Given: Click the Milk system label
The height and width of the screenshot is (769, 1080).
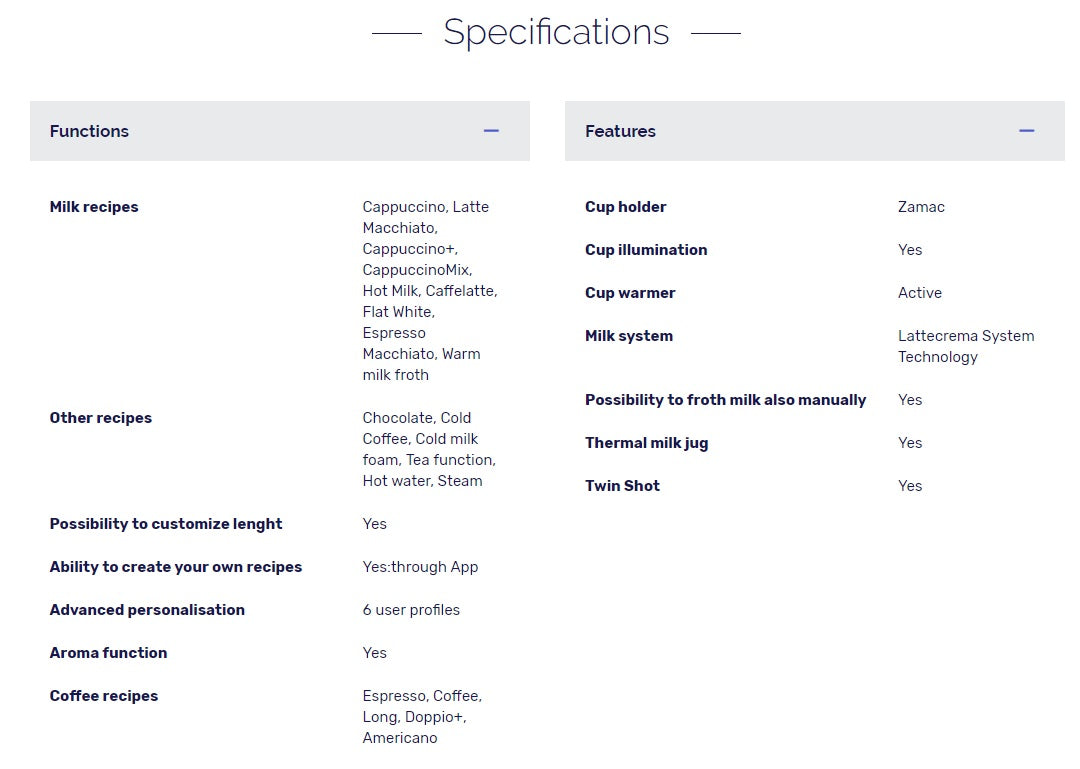Looking at the screenshot, I should (x=629, y=336).
